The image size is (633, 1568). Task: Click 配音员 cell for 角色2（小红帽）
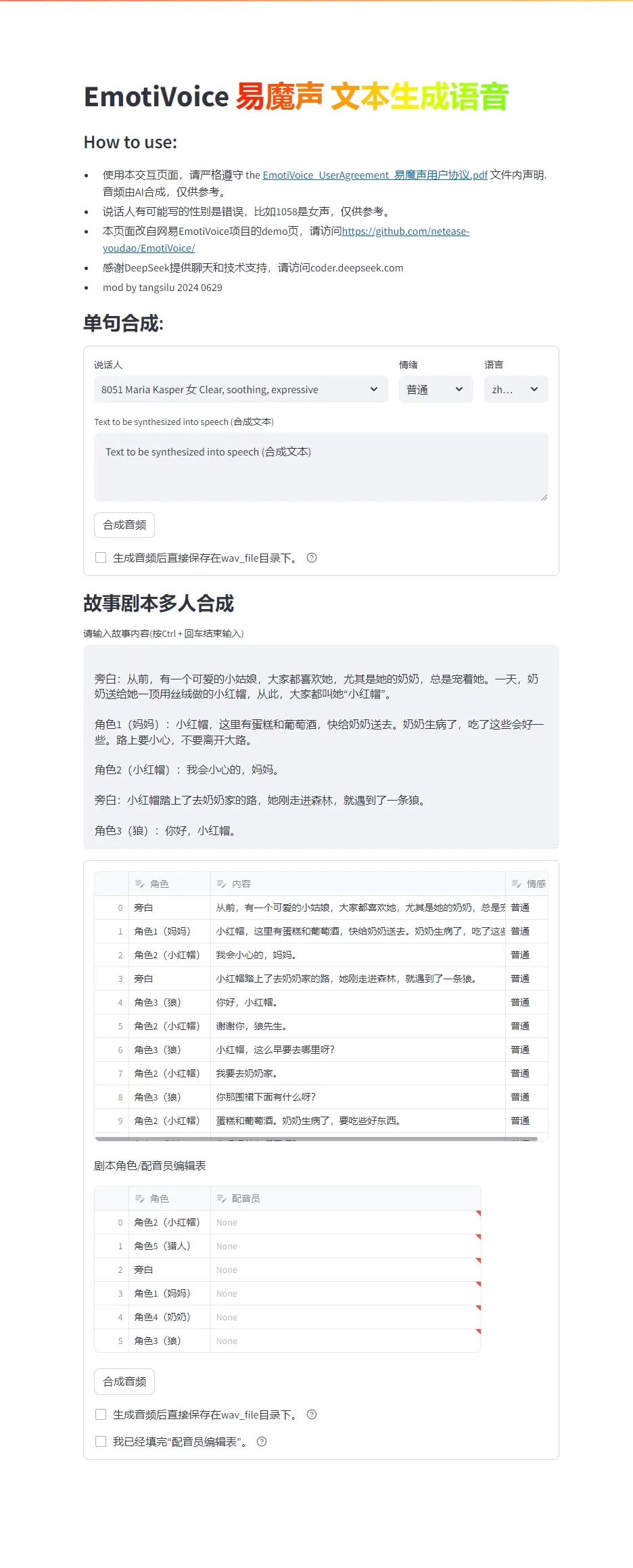(x=345, y=1222)
